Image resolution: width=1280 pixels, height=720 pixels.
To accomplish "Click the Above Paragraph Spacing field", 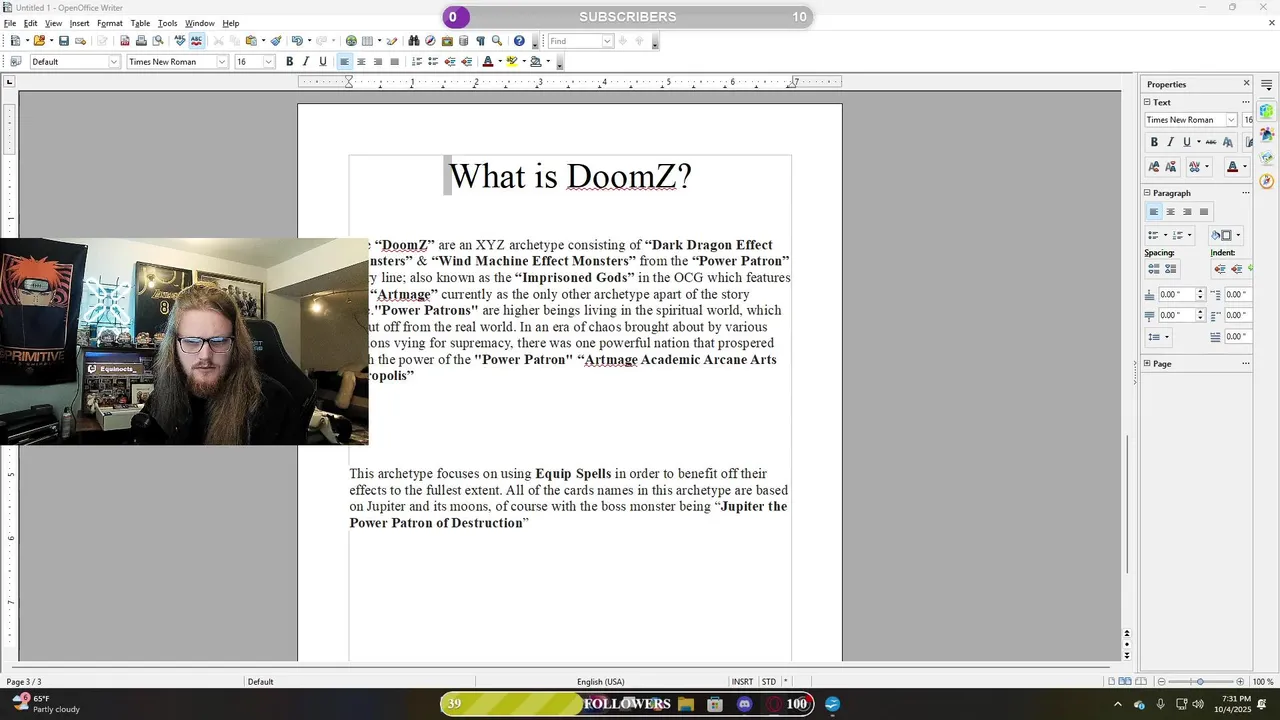I will [x=1177, y=294].
